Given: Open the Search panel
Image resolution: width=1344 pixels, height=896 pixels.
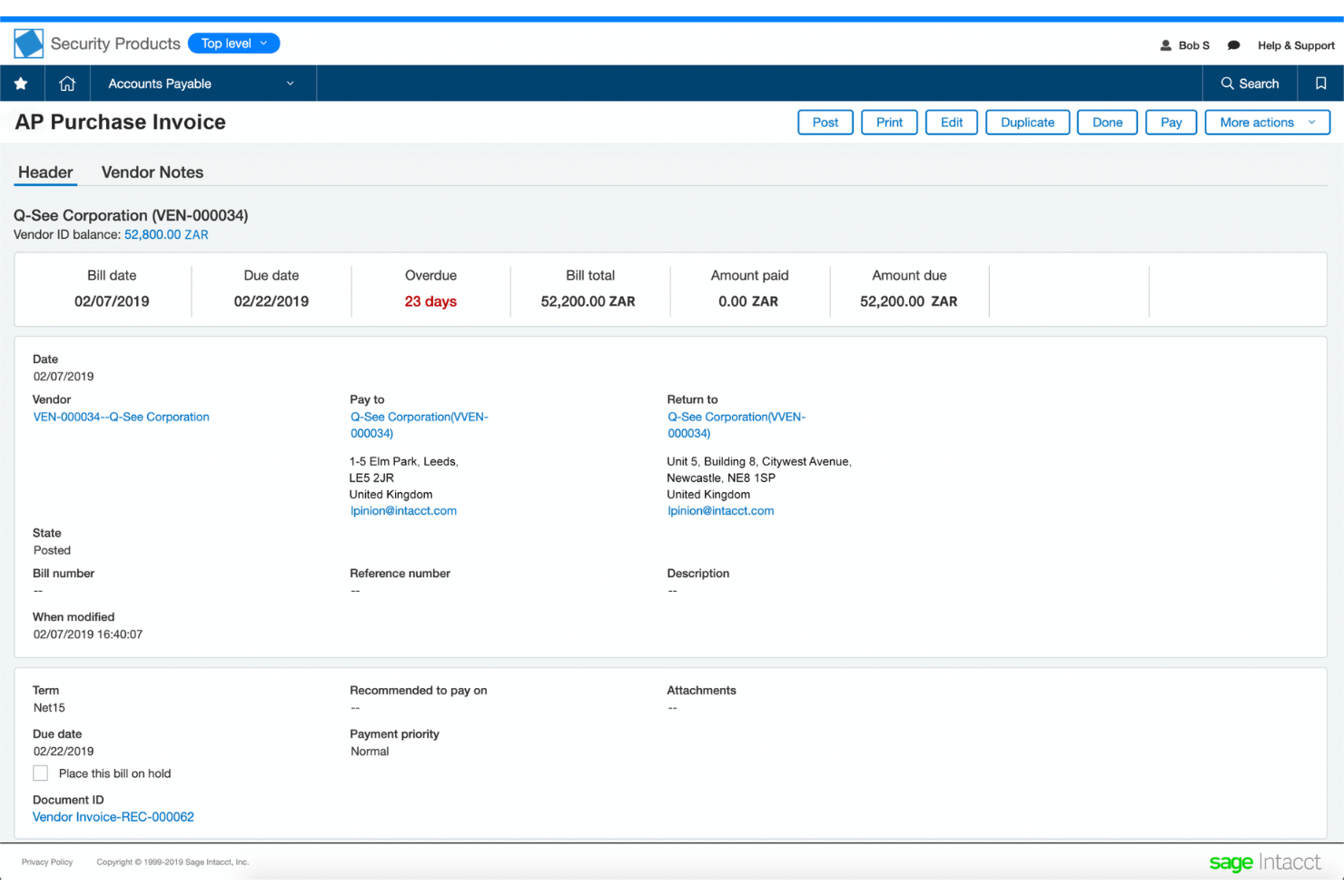Looking at the screenshot, I should [x=1250, y=83].
